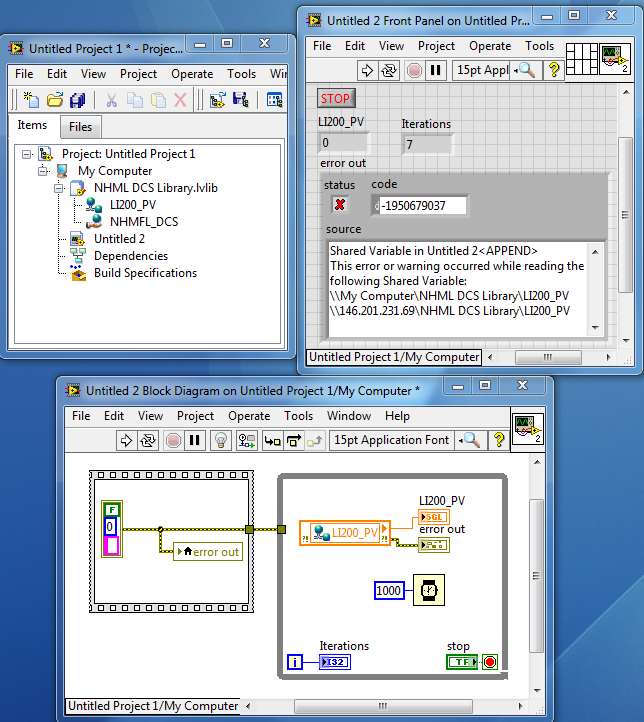The width and height of the screenshot is (644, 722).
Task: Open Help menu in Block Diagram
Action: click(x=397, y=416)
